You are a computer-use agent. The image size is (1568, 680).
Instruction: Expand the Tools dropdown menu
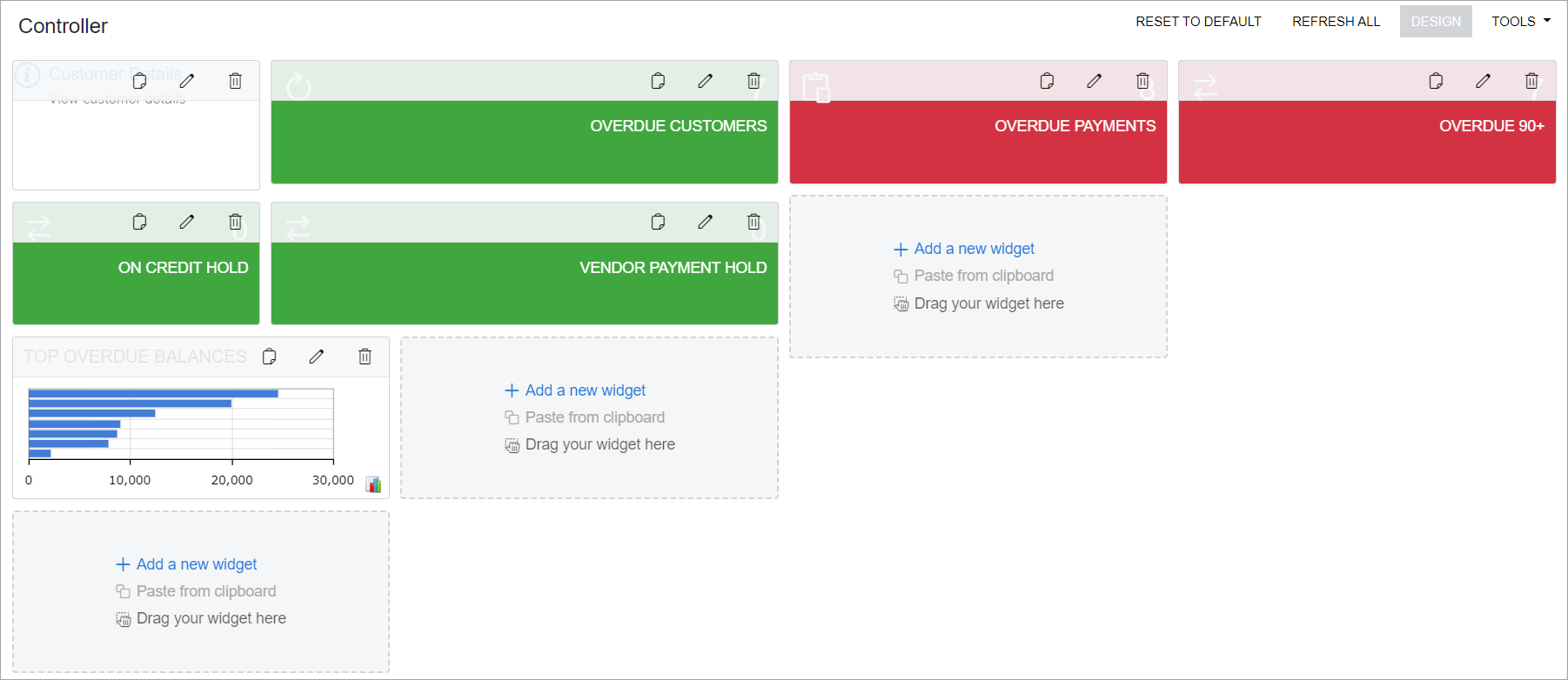1520,22
